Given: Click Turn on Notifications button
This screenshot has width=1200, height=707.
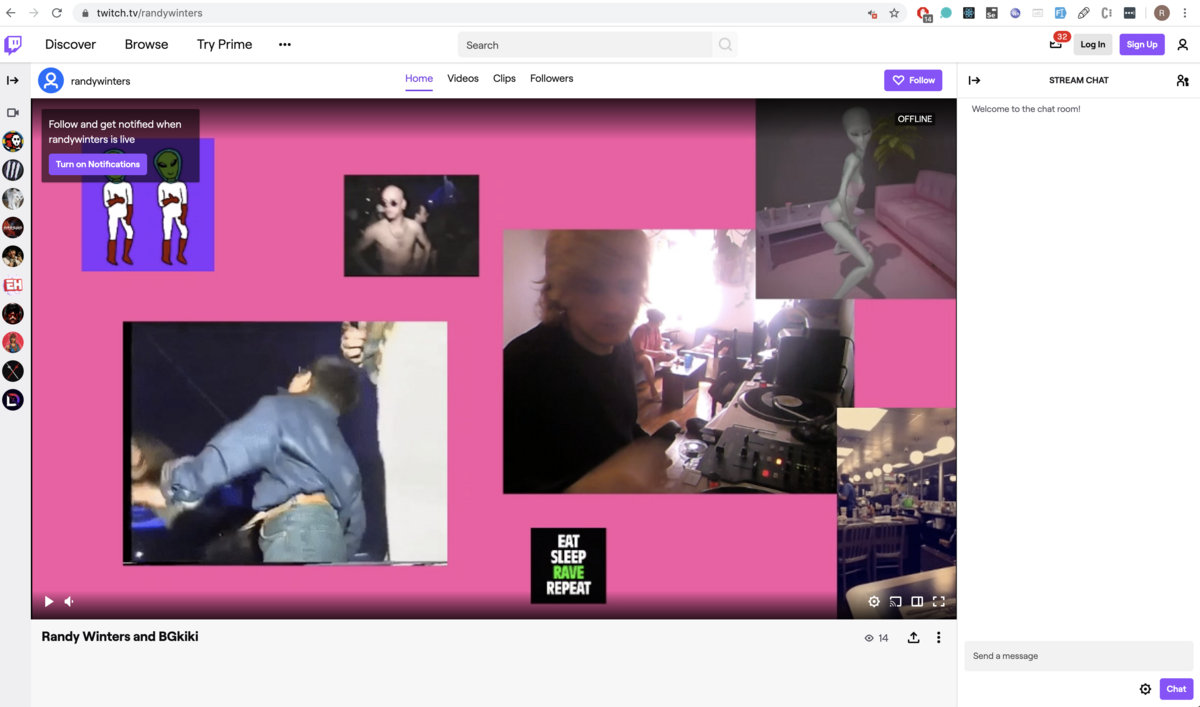Looking at the screenshot, I should click(98, 164).
